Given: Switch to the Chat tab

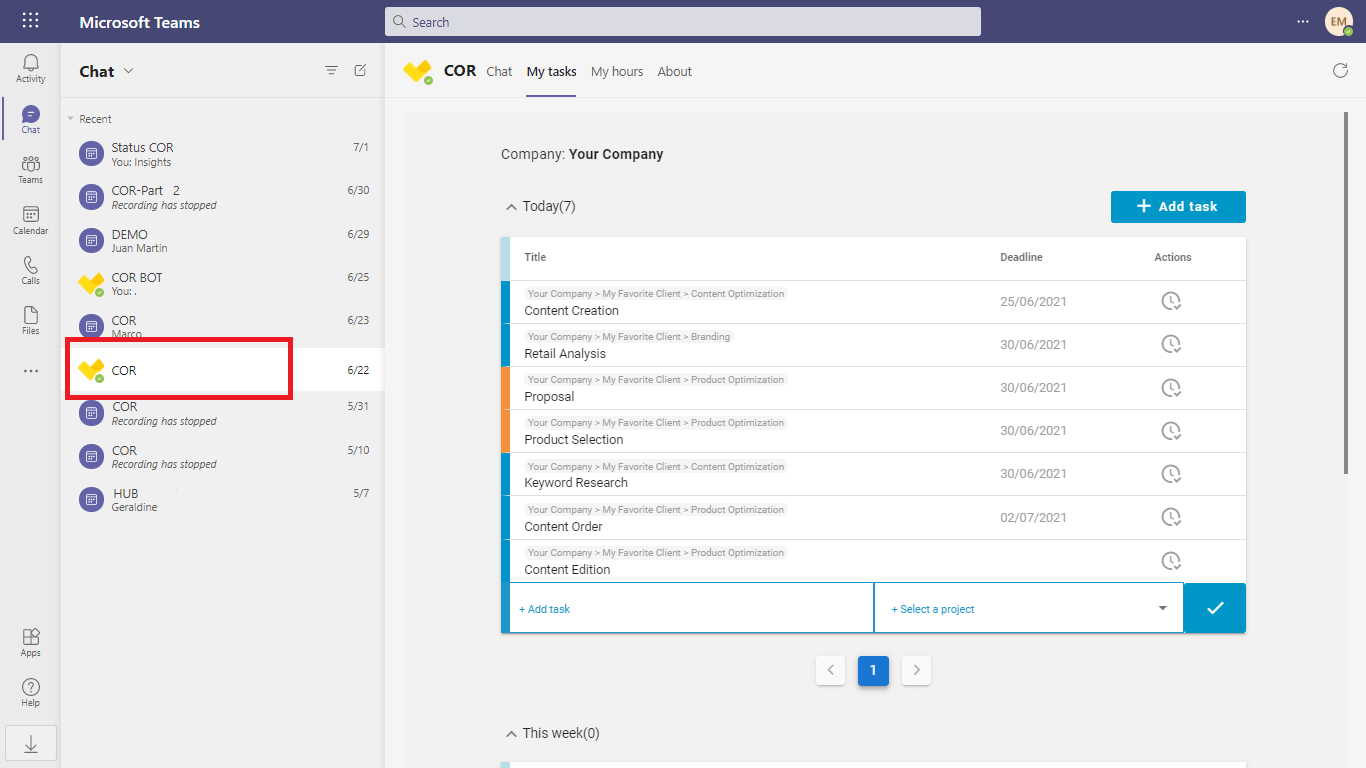Looking at the screenshot, I should click(x=499, y=72).
